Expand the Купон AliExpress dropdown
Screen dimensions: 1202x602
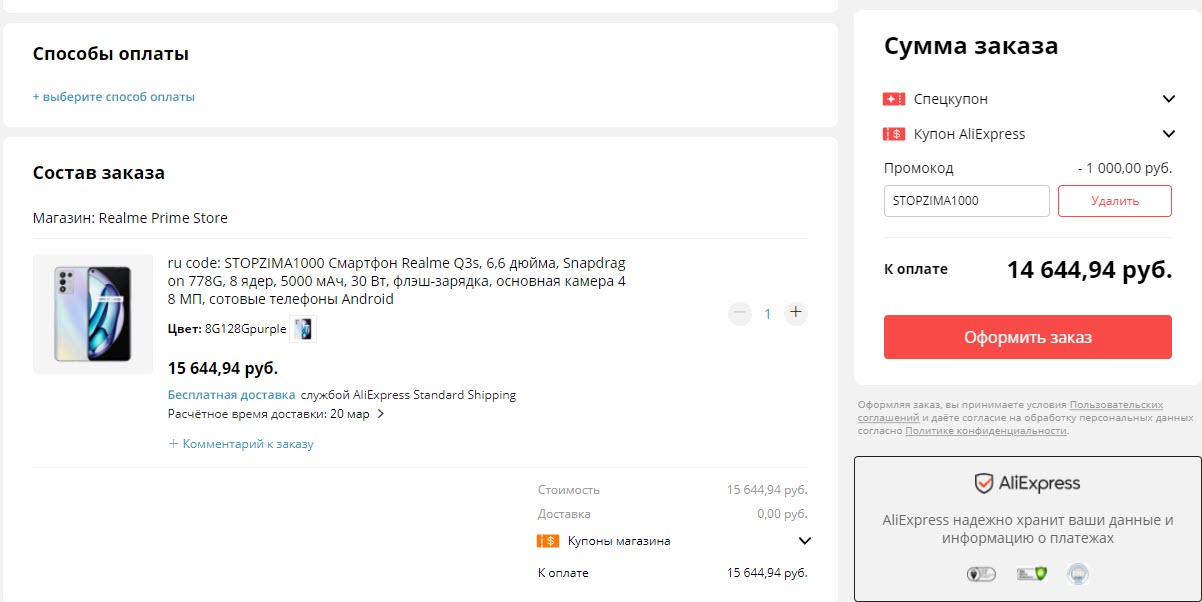(x=1168, y=133)
